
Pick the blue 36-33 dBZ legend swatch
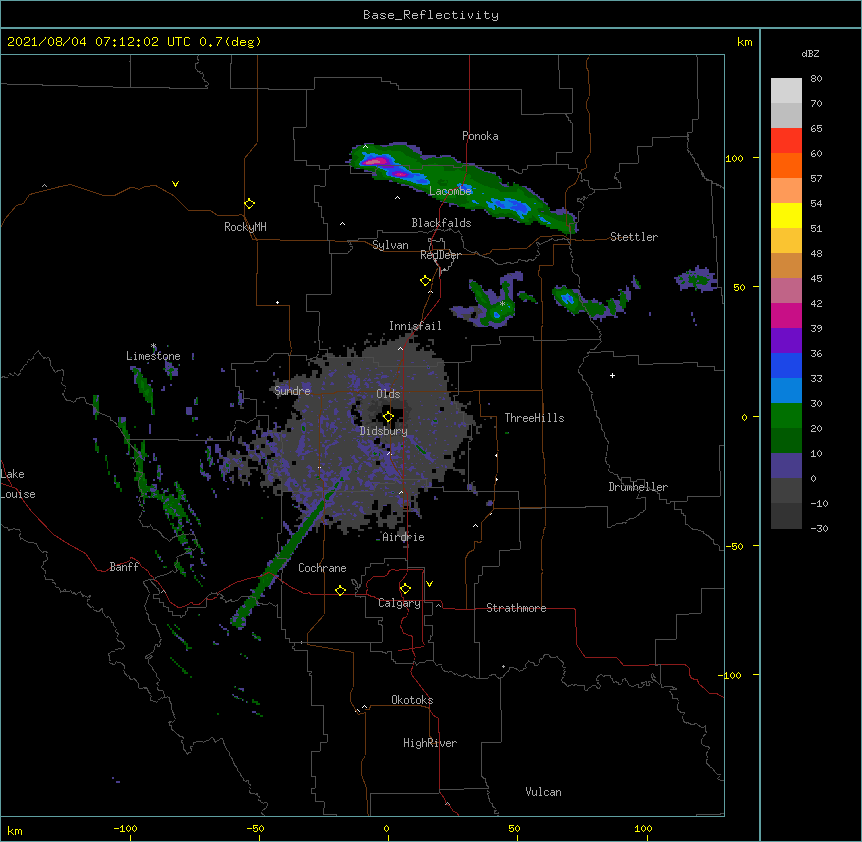[786, 365]
